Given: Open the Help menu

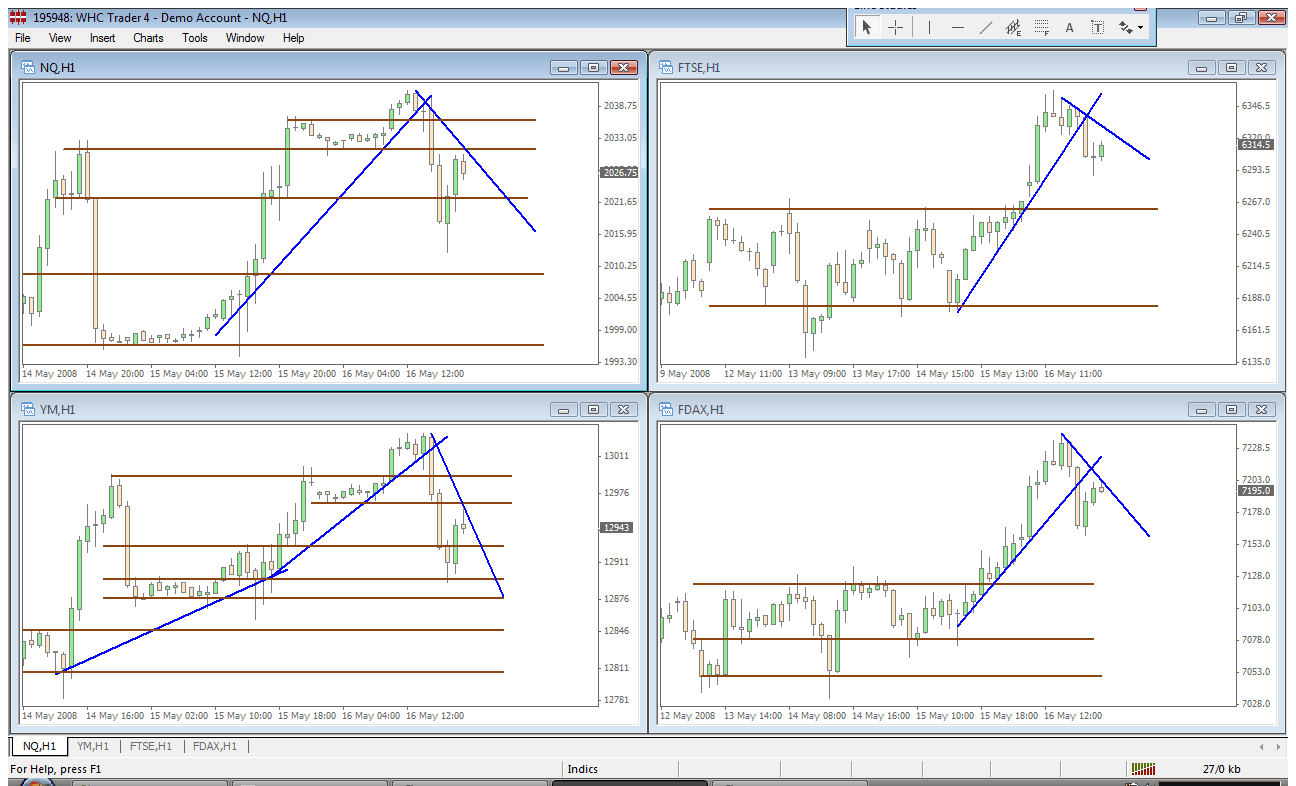Looking at the screenshot, I should click(x=293, y=38).
